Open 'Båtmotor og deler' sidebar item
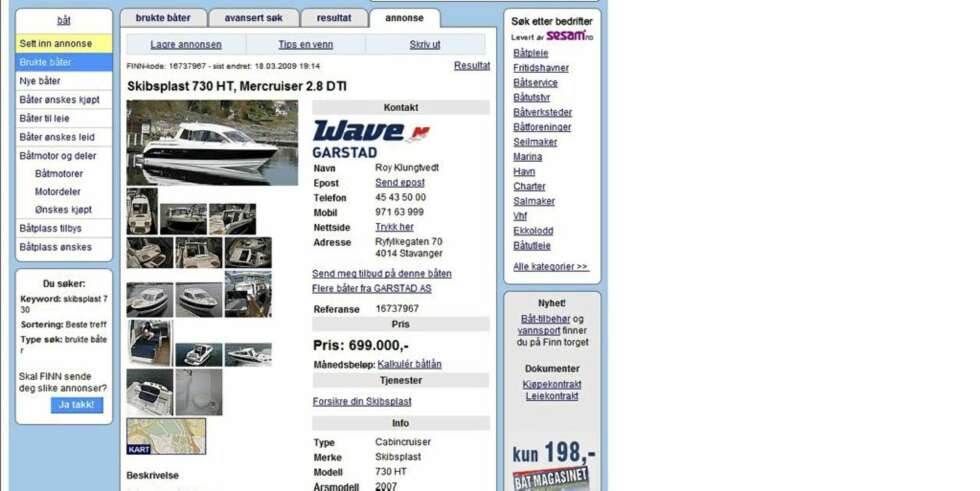This screenshot has height=491, width=980. [64, 156]
